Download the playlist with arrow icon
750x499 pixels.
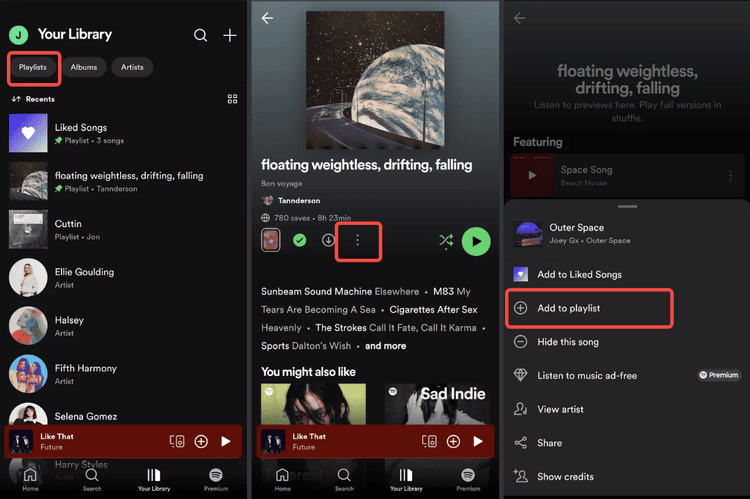tap(328, 240)
